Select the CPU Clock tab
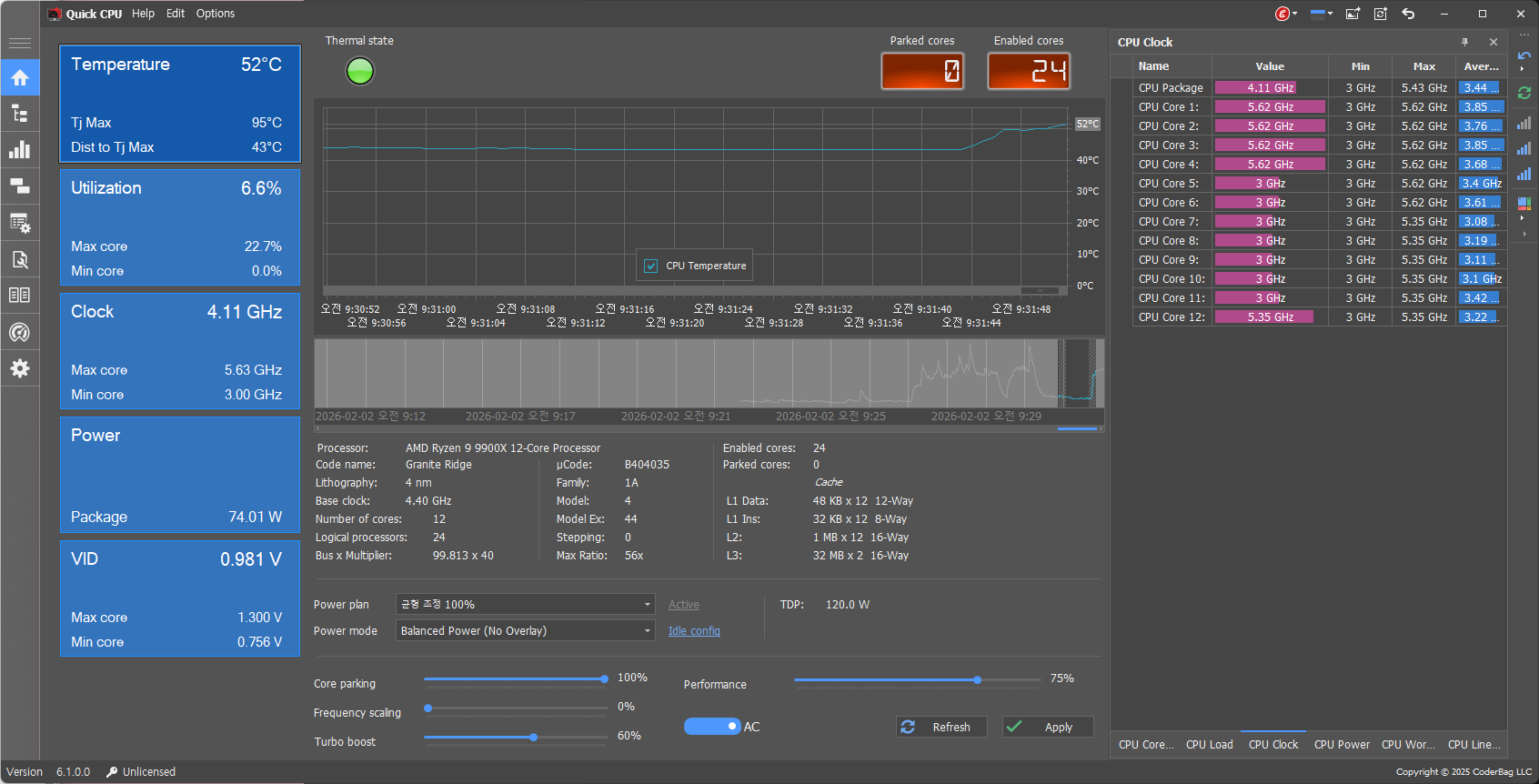The image size is (1539, 784). tap(1273, 744)
